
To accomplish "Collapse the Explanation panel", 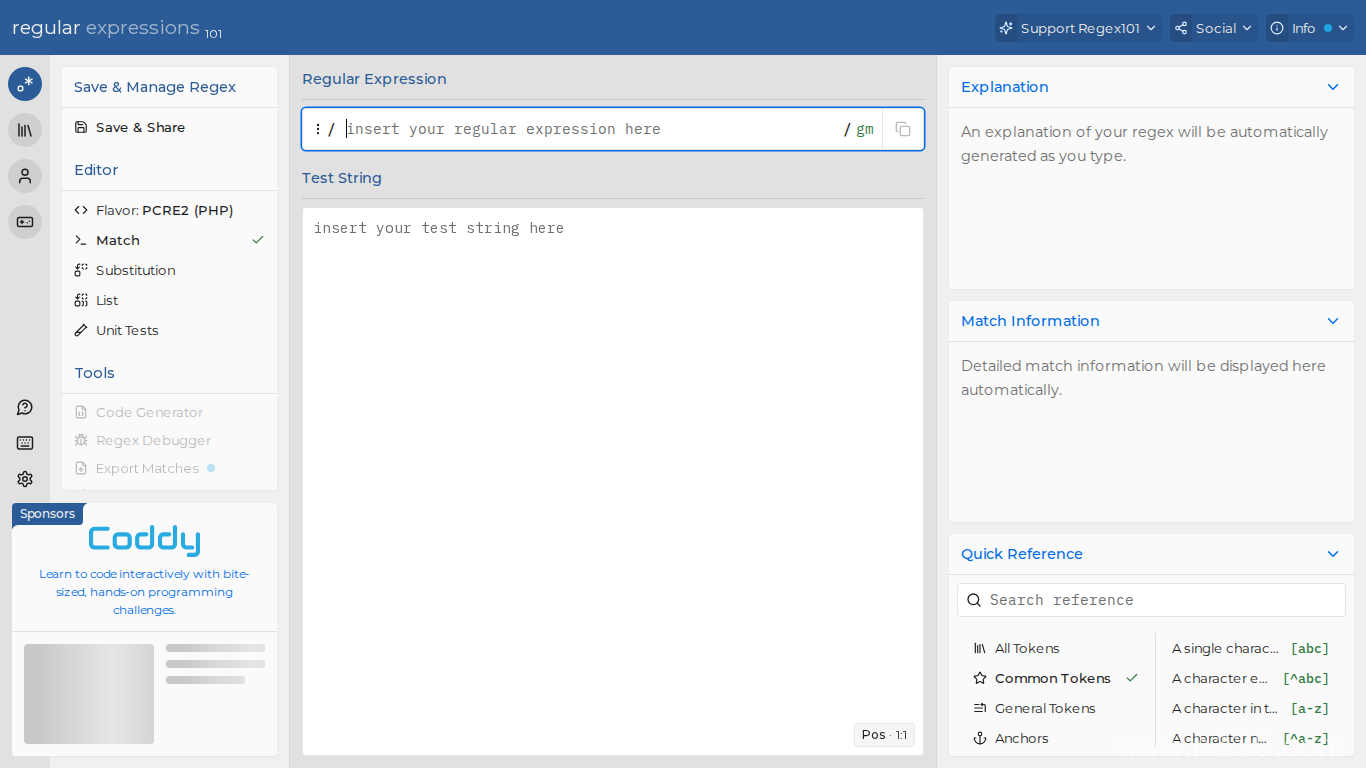I will 1333,87.
